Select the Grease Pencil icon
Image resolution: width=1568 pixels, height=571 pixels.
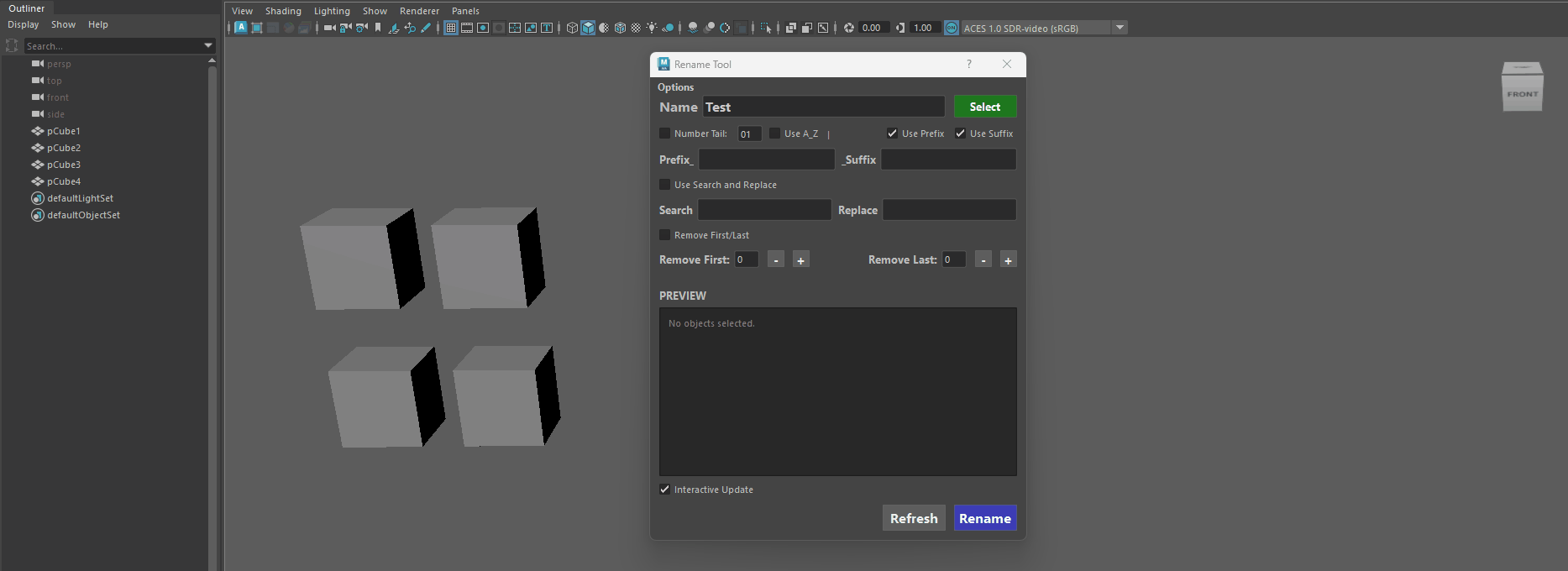pos(426,28)
